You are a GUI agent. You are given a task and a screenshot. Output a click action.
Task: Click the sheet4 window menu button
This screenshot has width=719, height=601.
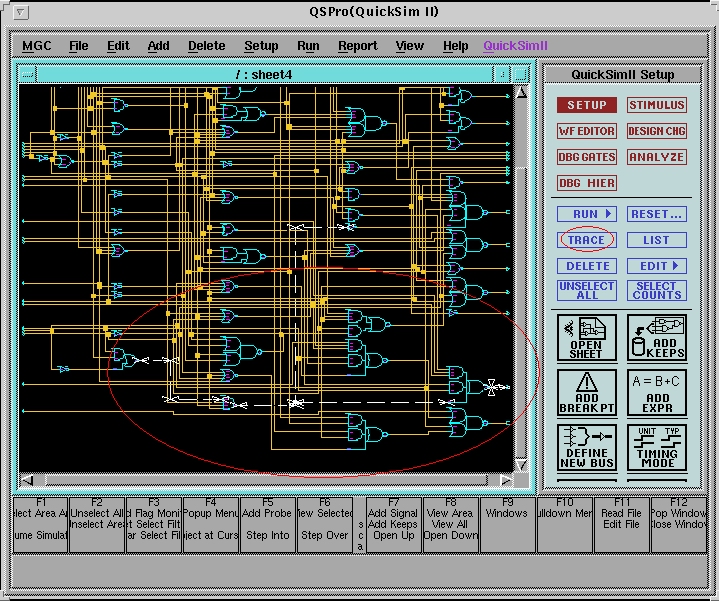coord(27,75)
